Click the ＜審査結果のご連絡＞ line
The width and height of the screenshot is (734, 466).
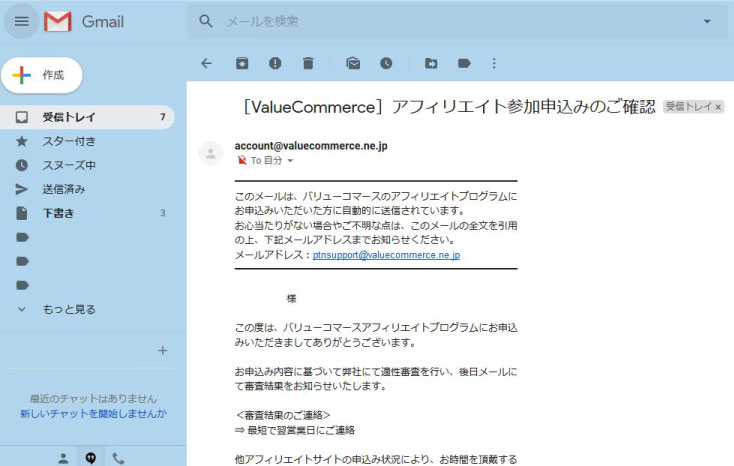283,415
